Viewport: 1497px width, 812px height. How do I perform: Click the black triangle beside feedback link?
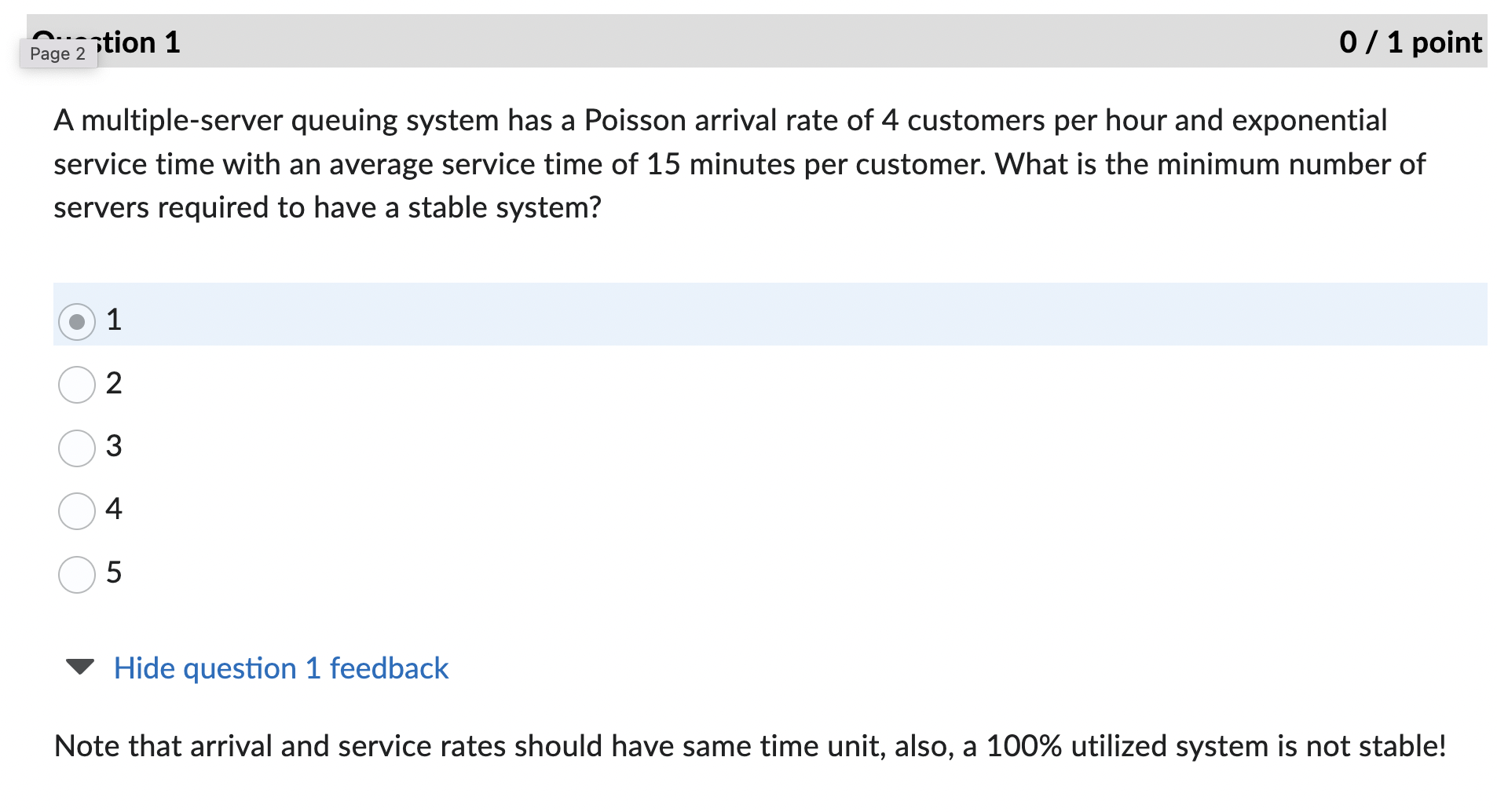(x=79, y=668)
